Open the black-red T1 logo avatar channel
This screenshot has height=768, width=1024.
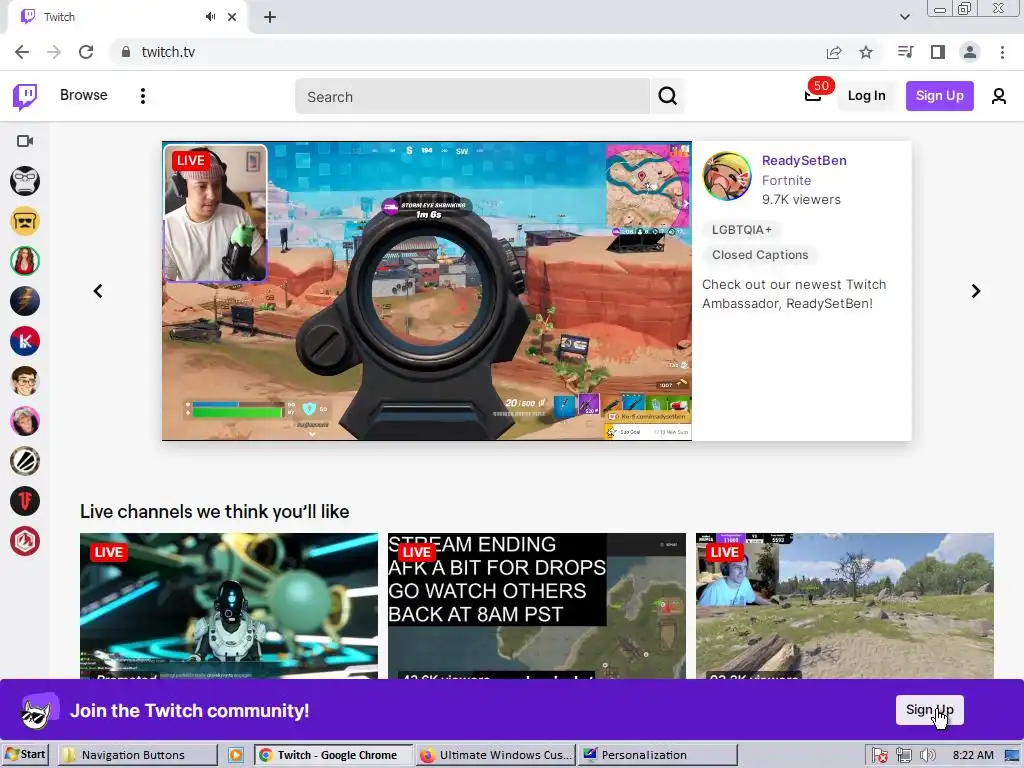pos(25,502)
